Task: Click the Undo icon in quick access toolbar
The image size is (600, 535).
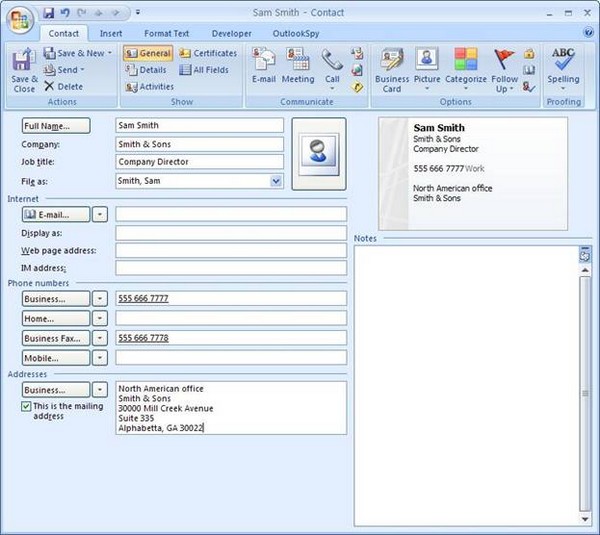Action: click(x=65, y=13)
